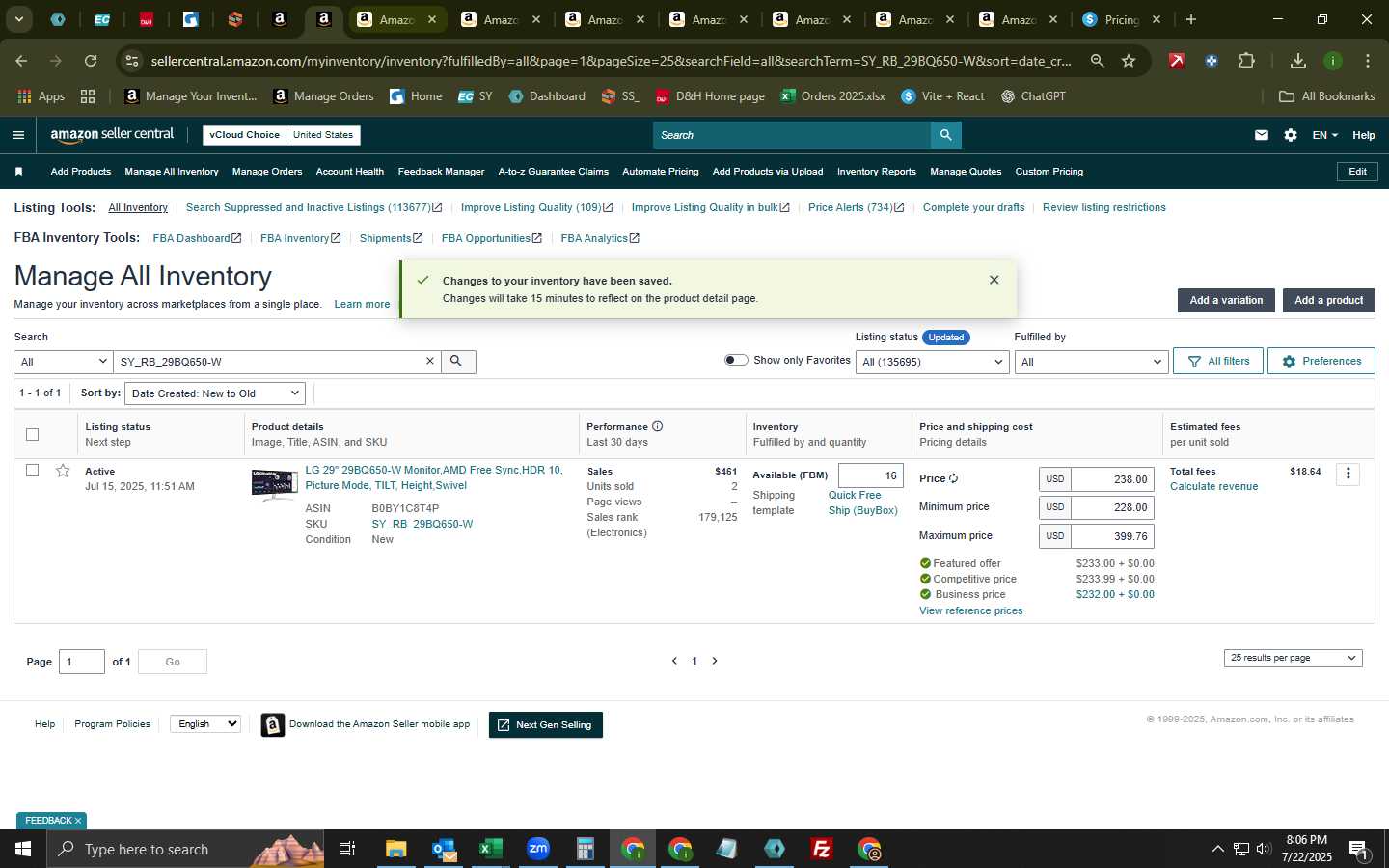Open the messages mail icon
Screen dimensions: 1389x868
click(1261, 135)
